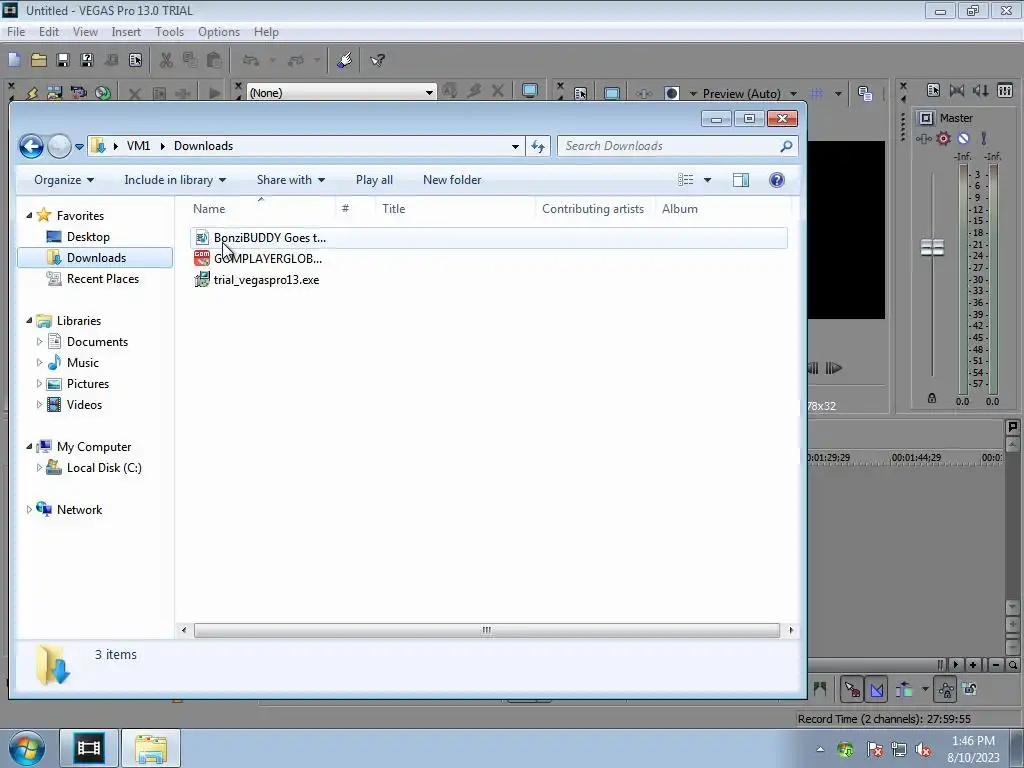Click the Master volume fader handle

pos(932,248)
